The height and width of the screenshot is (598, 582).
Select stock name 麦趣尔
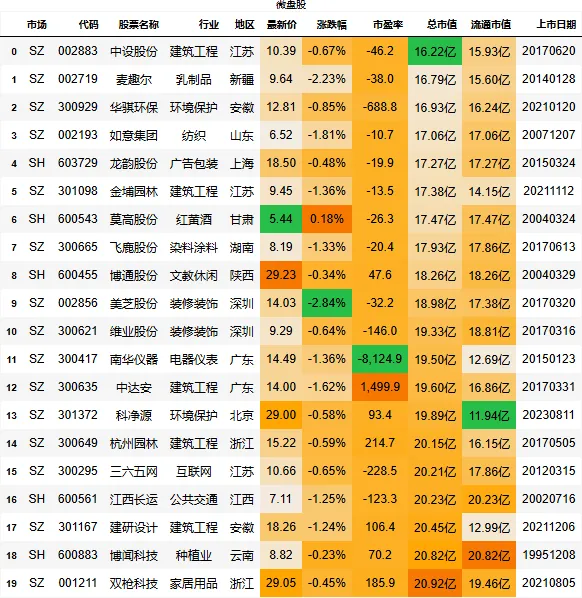tap(134, 79)
